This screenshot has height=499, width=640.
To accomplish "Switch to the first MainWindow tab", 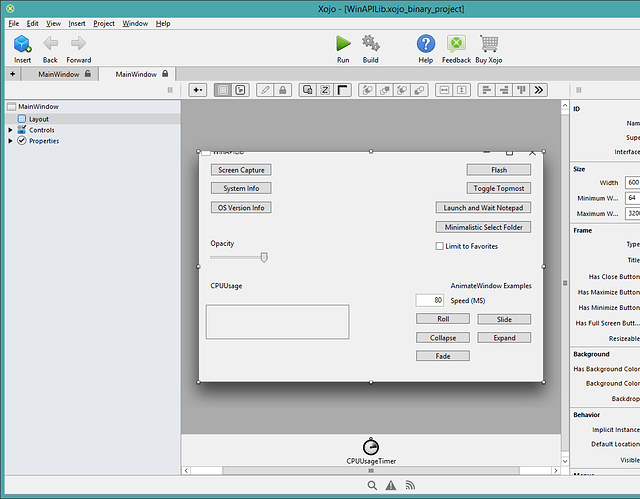I will pyautogui.click(x=60, y=74).
